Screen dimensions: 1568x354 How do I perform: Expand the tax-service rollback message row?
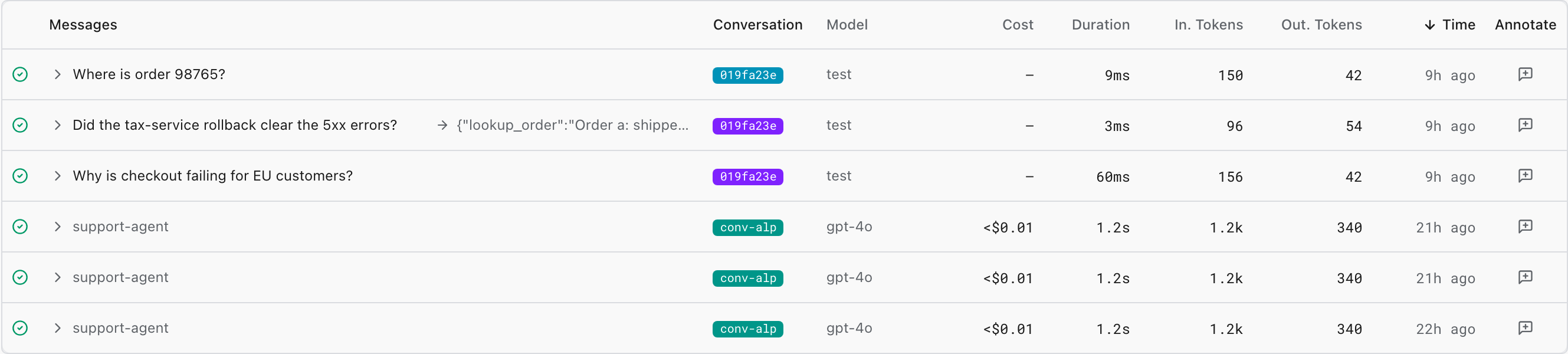pos(57,125)
